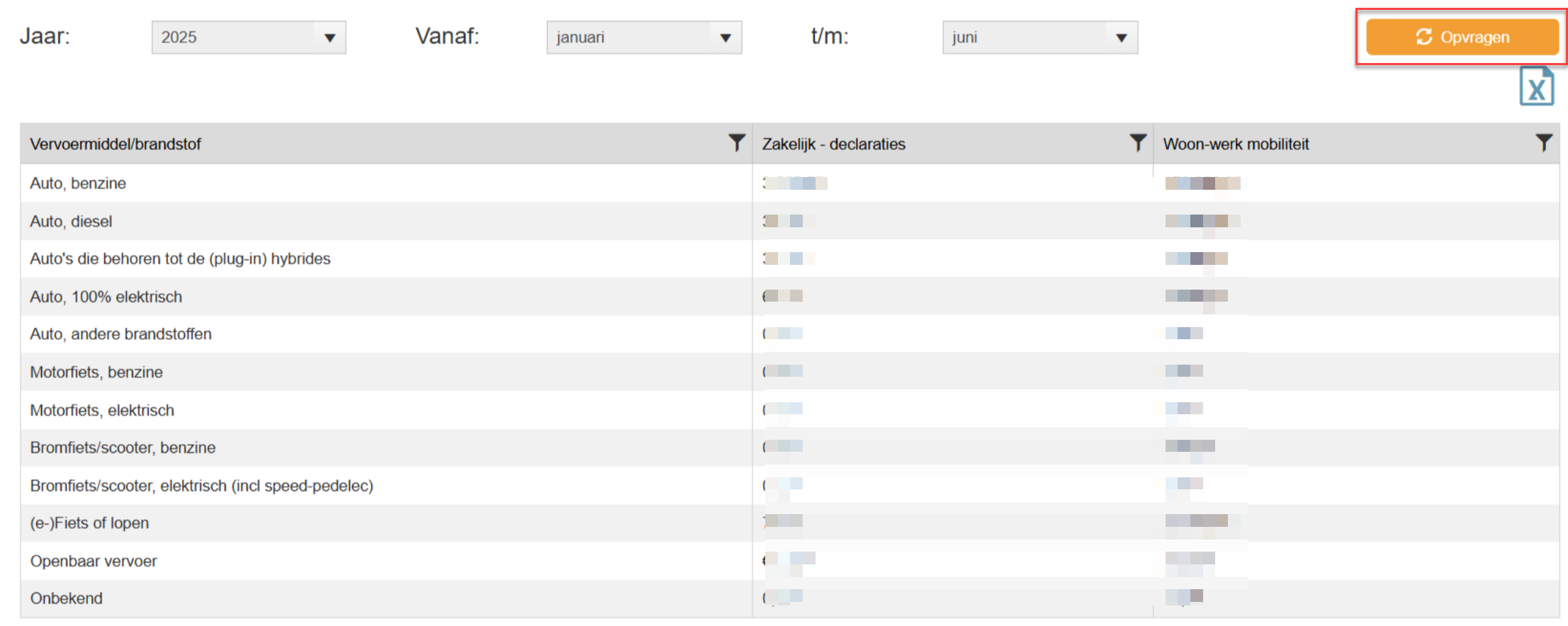Select the Openbaar vervoer row

pyautogui.click(x=790, y=561)
